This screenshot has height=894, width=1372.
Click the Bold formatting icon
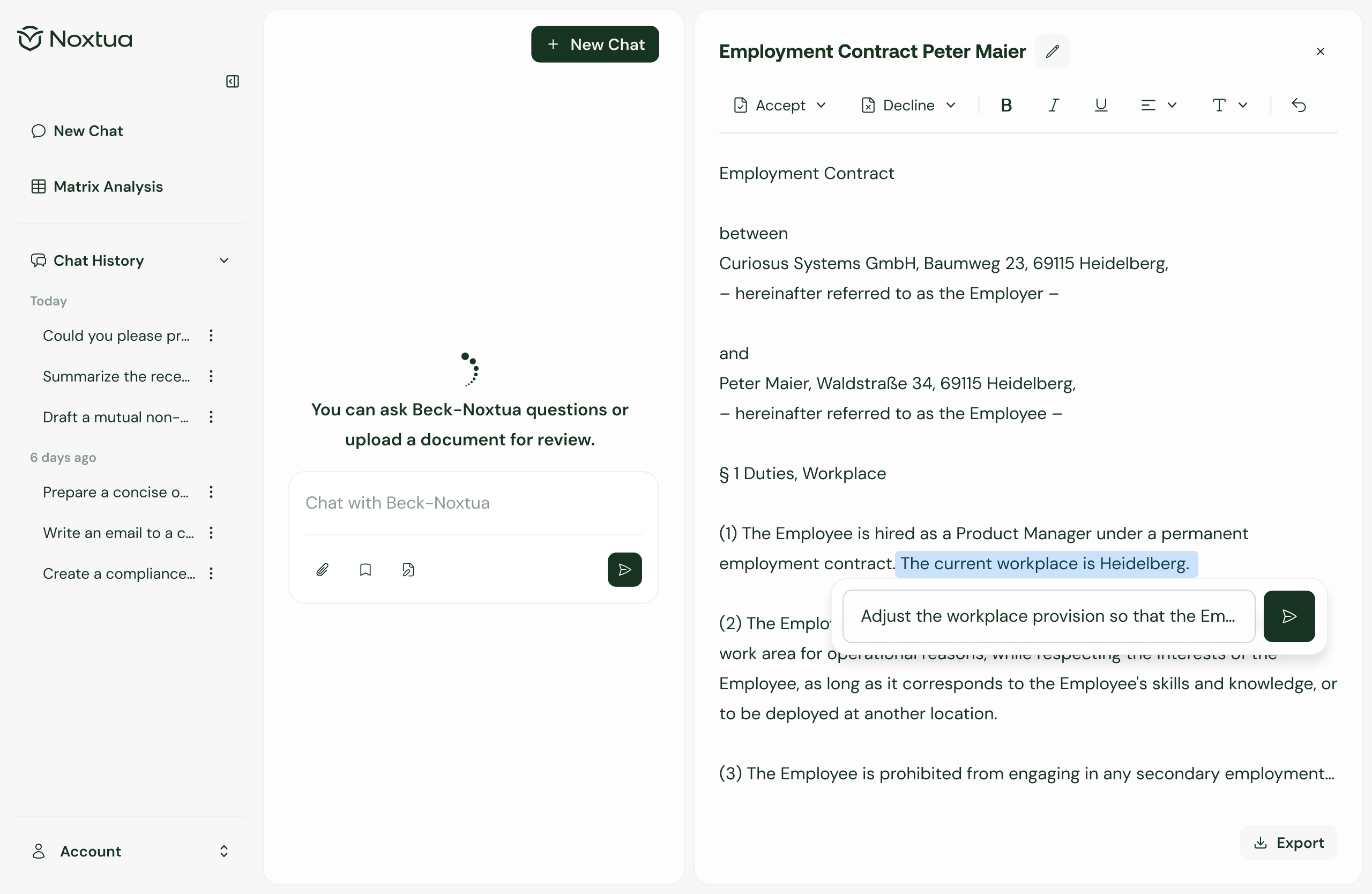pos(1006,105)
